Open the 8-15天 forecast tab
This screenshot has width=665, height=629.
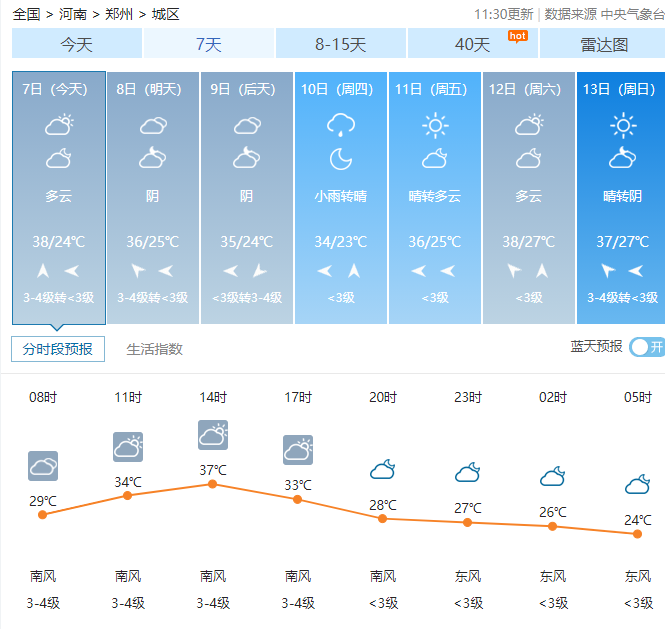tap(341, 44)
